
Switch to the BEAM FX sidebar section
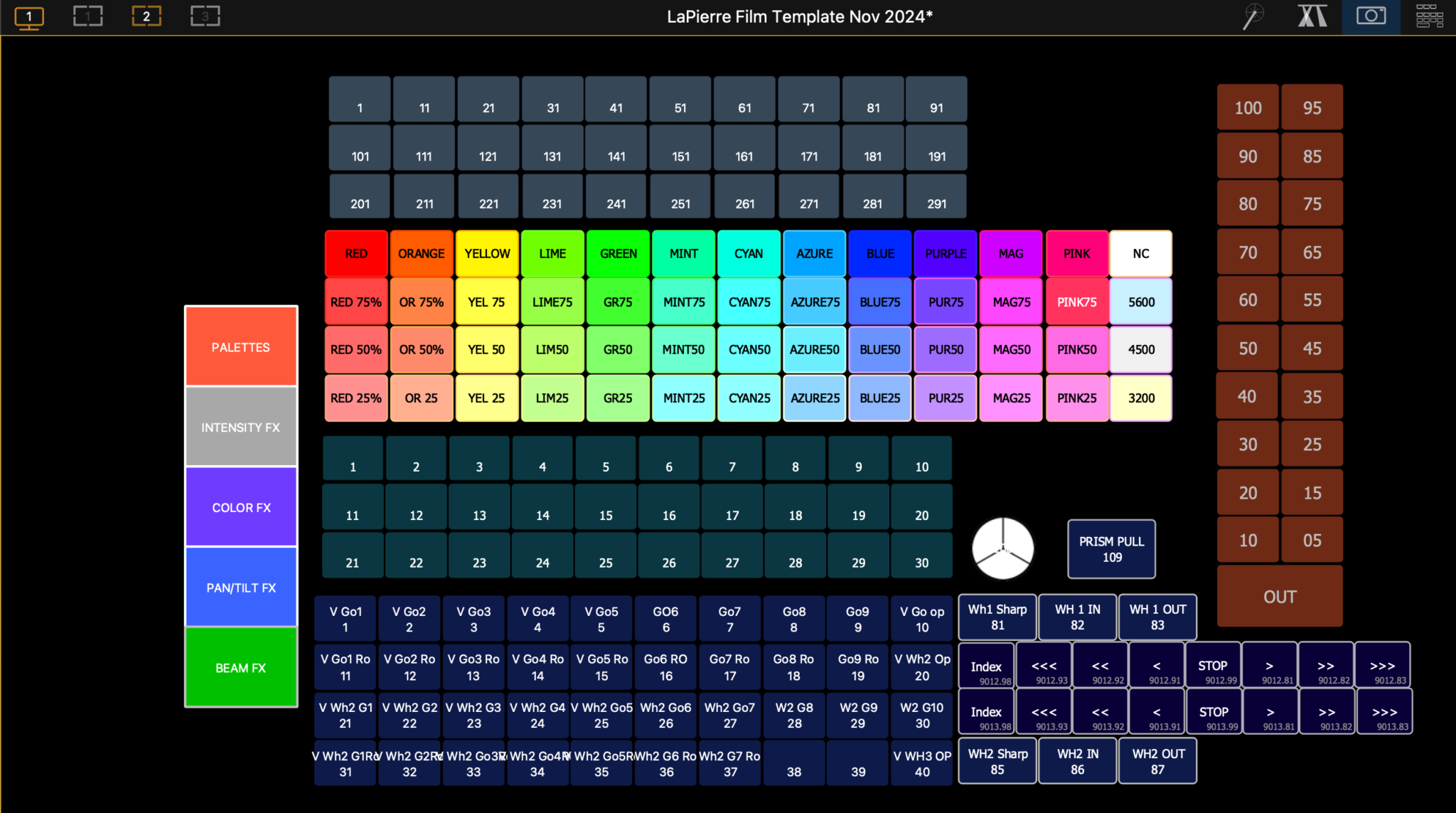[240, 667]
